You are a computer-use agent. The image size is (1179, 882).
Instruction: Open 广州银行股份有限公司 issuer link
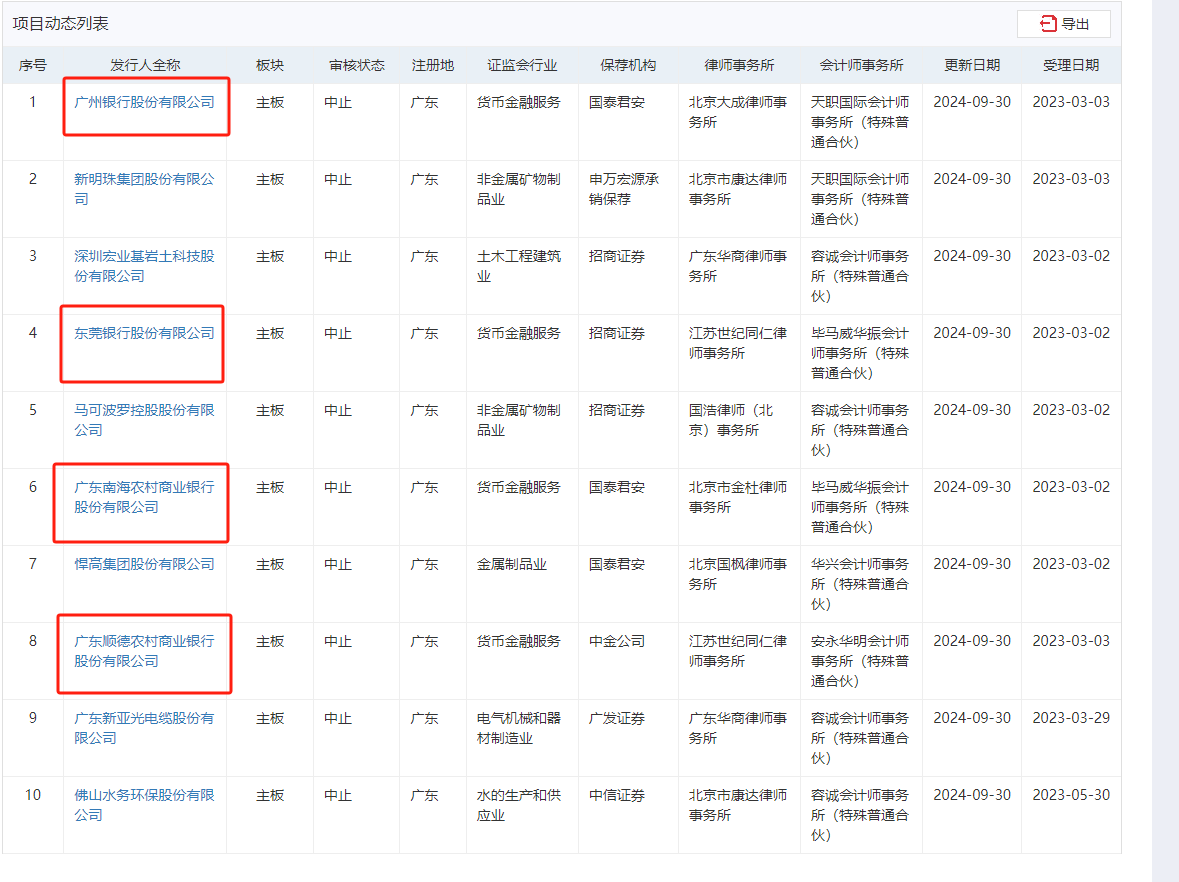tap(144, 102)
